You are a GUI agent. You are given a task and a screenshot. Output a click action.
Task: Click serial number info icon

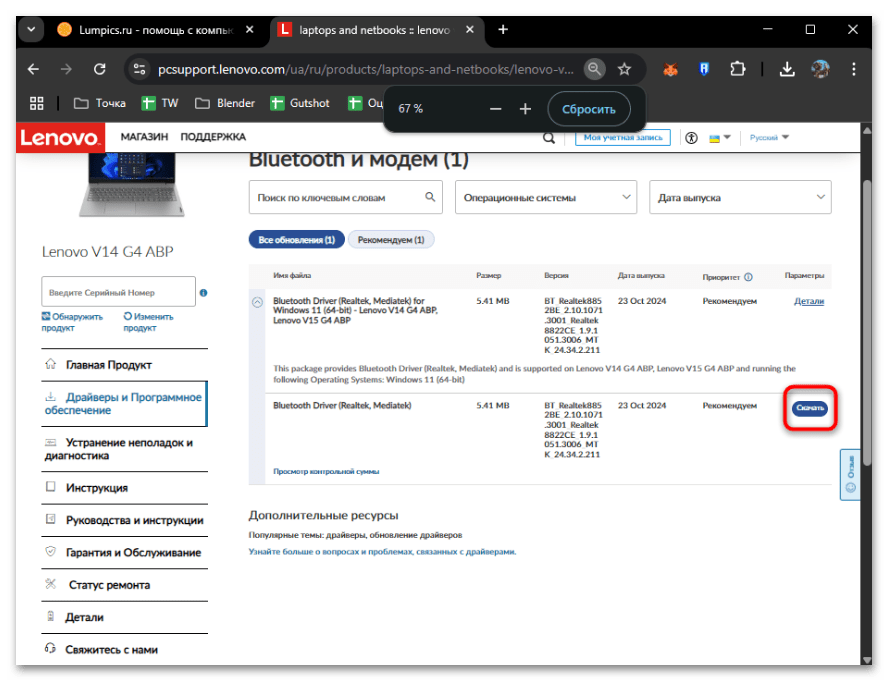[203, 293]
